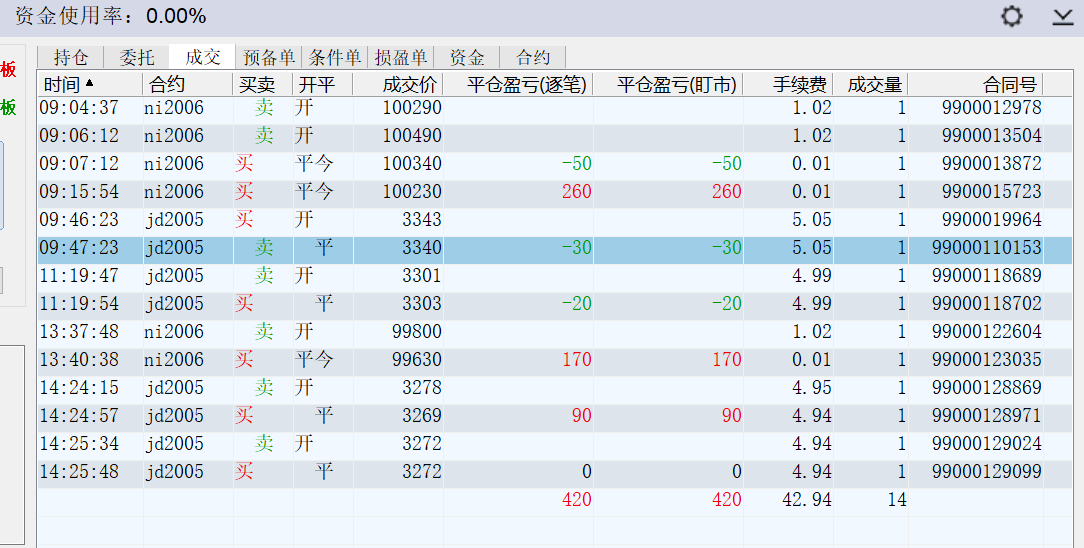Click the total volume value 14
The image size is (1084, 548).
coord(897,500)
